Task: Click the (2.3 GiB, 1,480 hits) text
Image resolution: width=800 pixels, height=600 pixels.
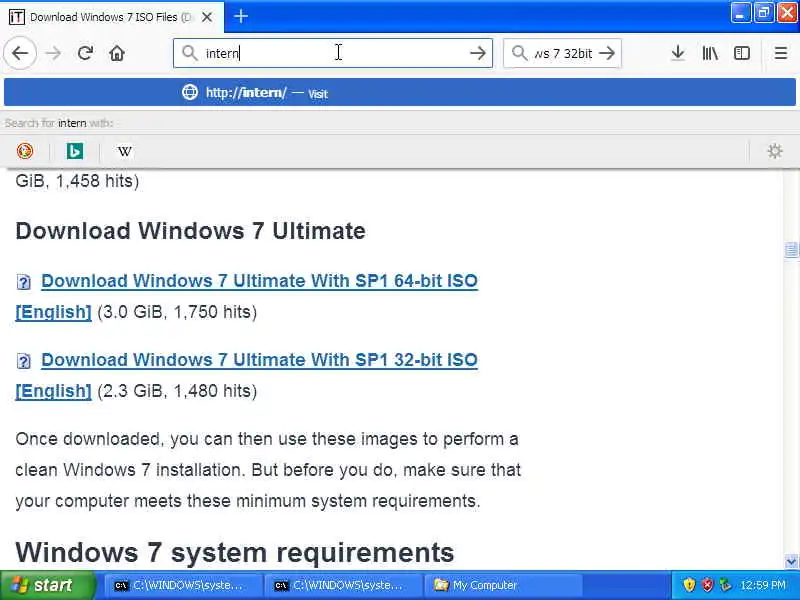Action: click(177, 391)
